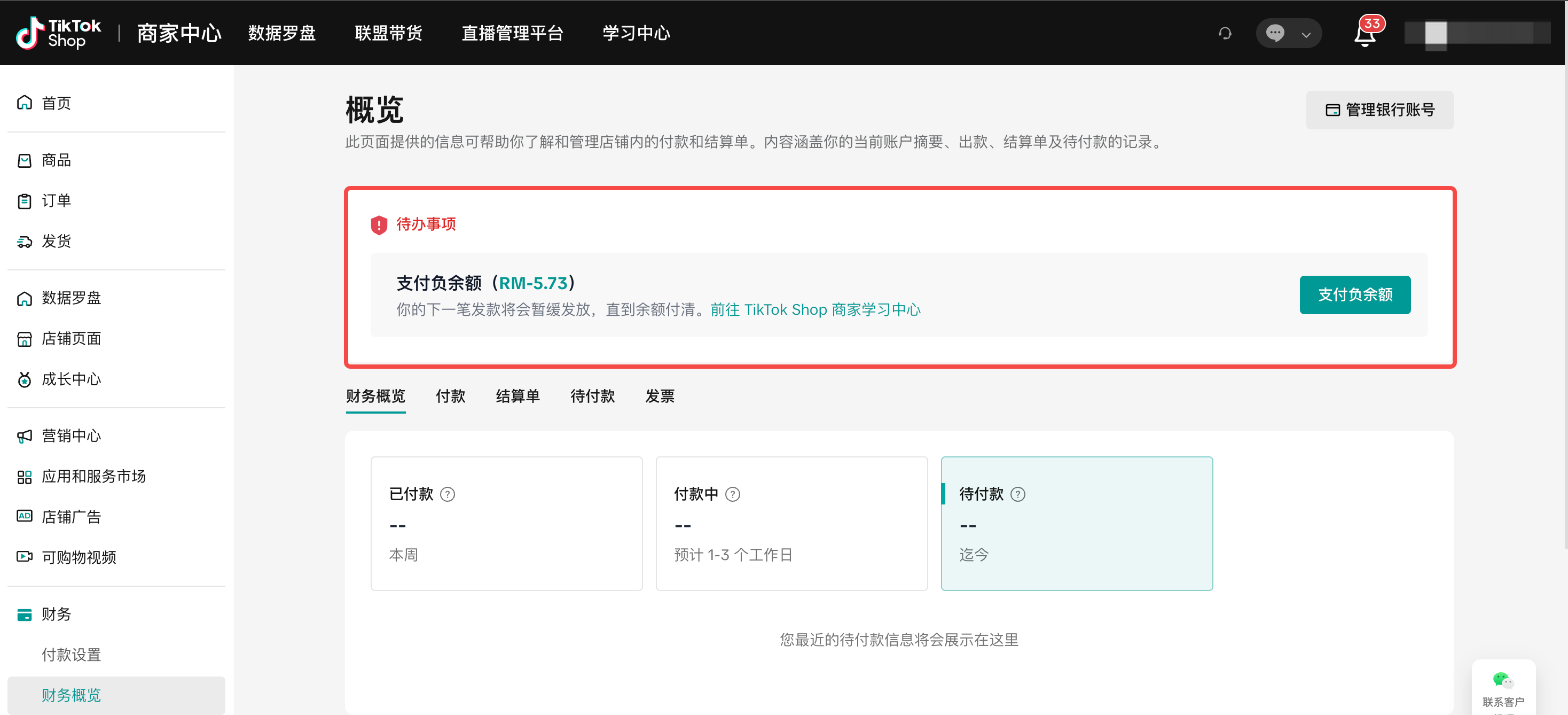Open 付款设置 in sidebar
Screen dimensions: 1568x715
coord(71,655)
